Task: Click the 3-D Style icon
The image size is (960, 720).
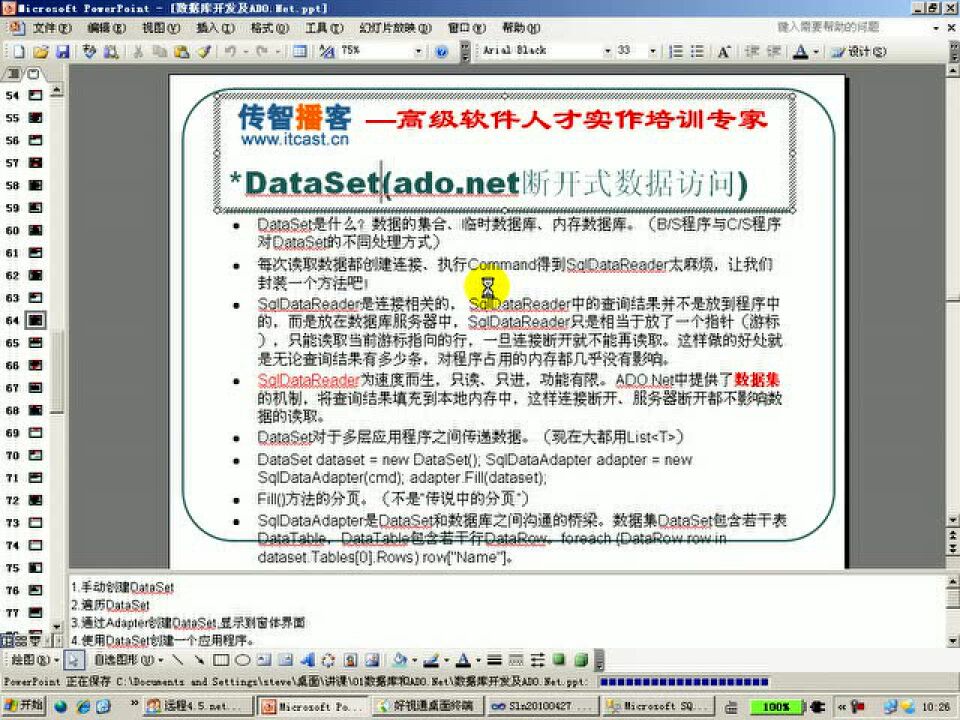Action: (581, 659)
